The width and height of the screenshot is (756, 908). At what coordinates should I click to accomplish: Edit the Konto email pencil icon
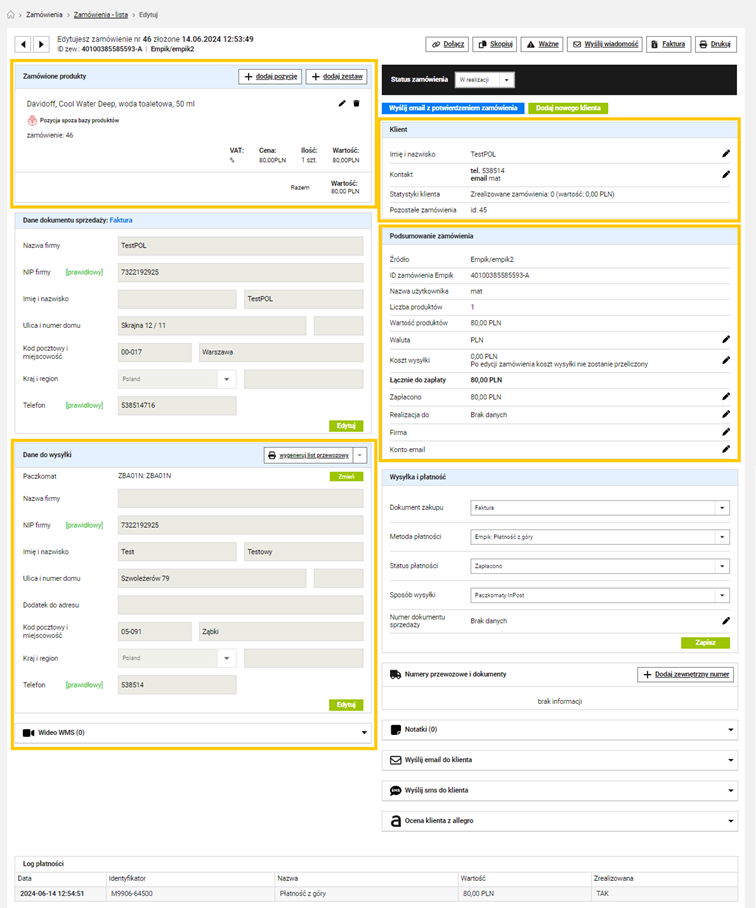click(x=726, y=449)
